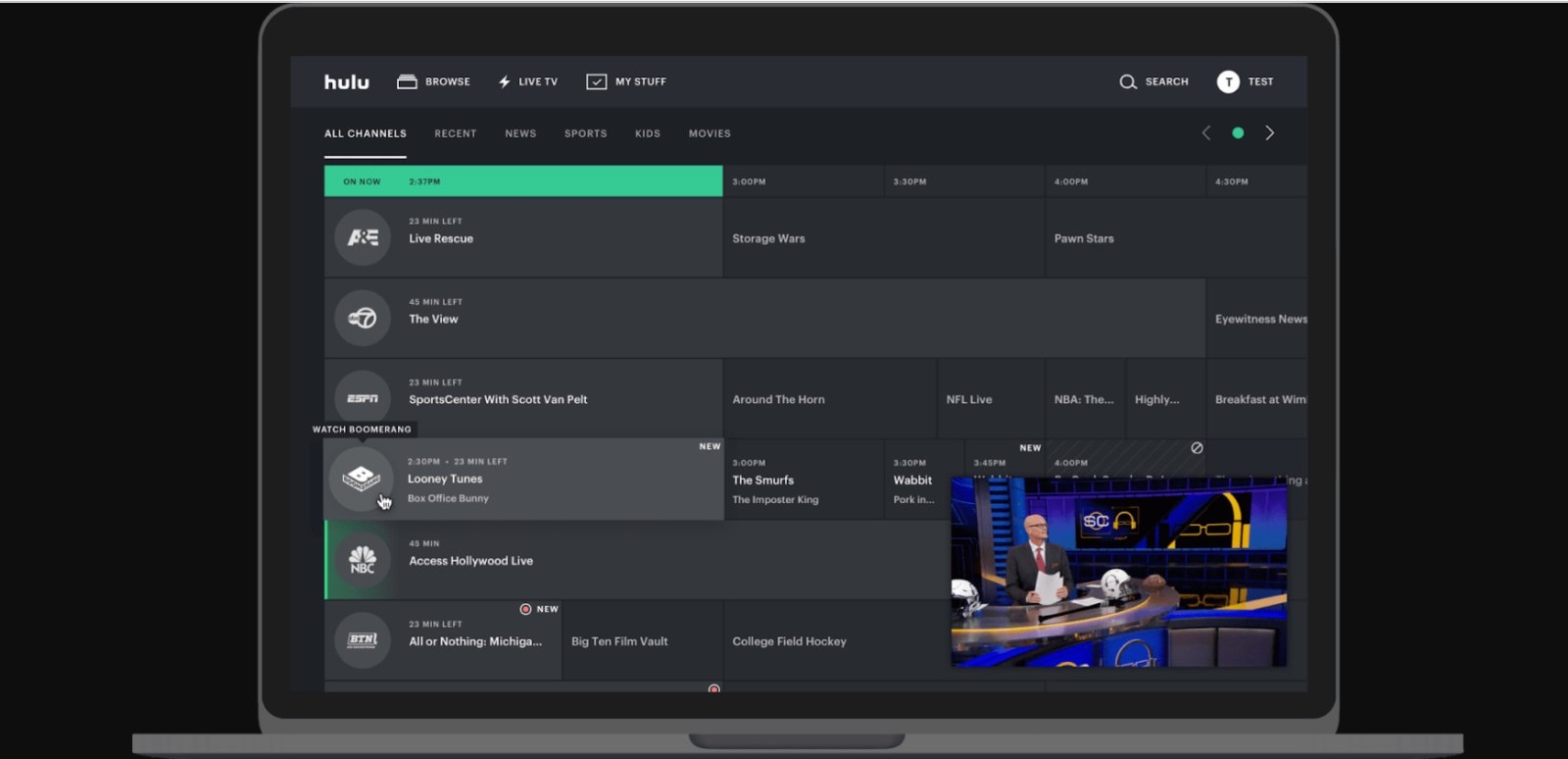Screen dimensions: 1568x759
Task: Click the NBC channel logo
Action: (363, 560)
